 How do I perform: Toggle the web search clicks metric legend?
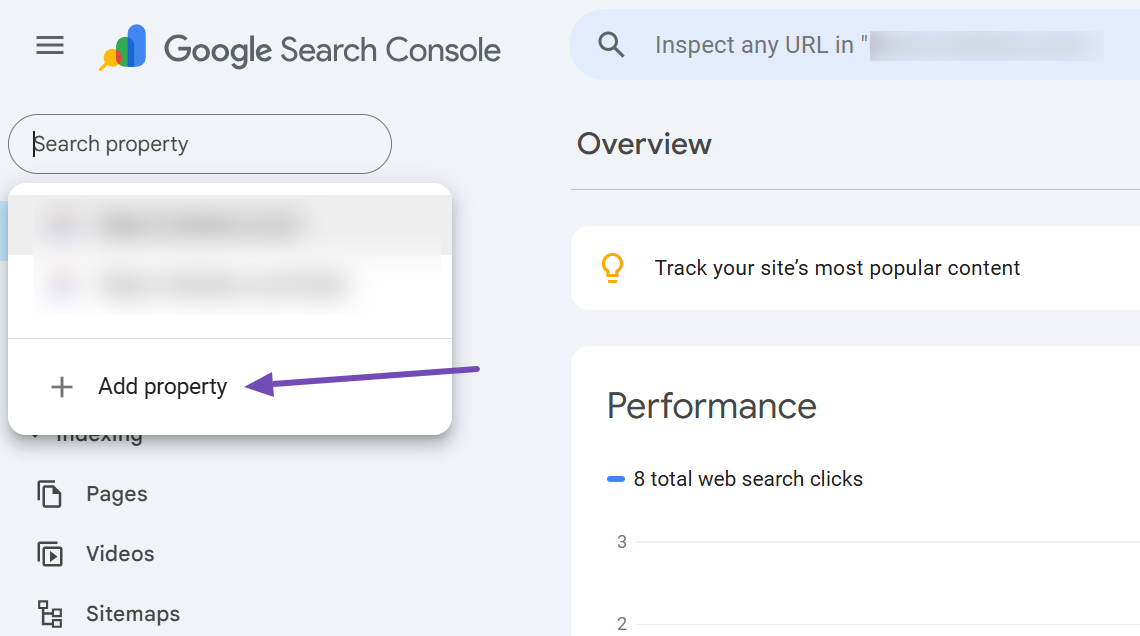pyautogui.click(x=618, y=479)
